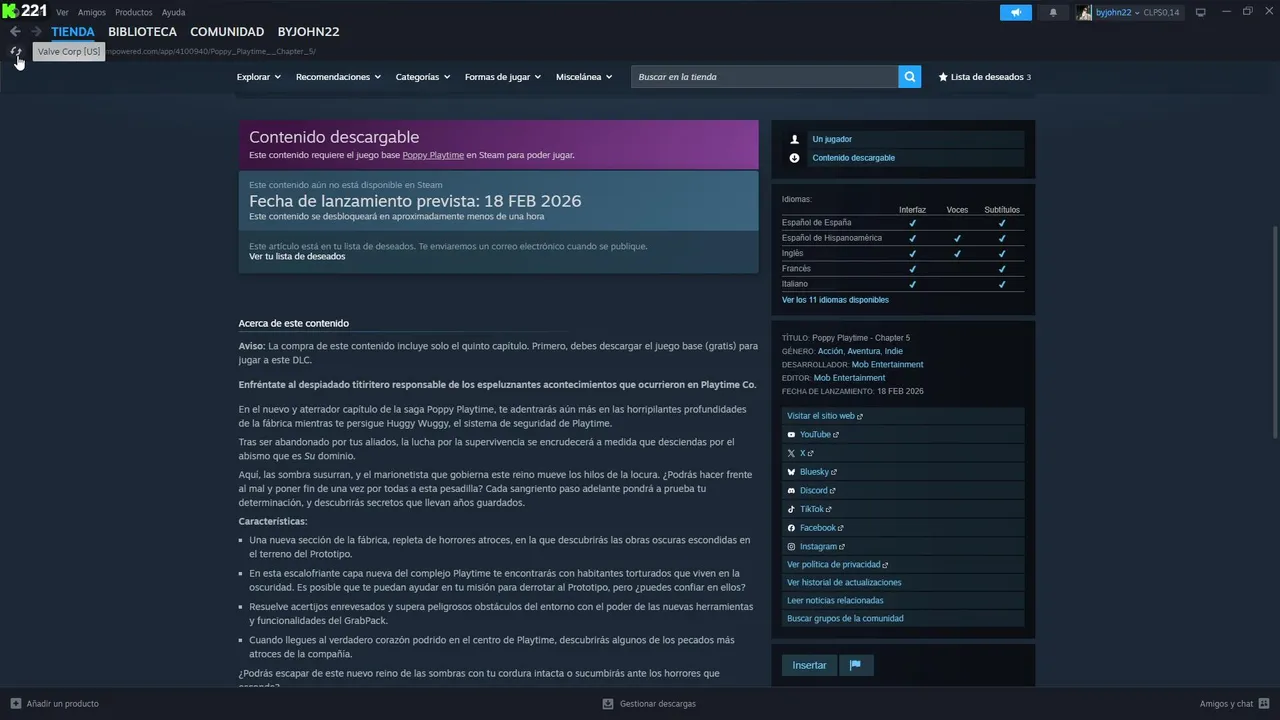Focus the Buscar en la tienda field
Screen dimensions: 1280x720
pos(765,77)
